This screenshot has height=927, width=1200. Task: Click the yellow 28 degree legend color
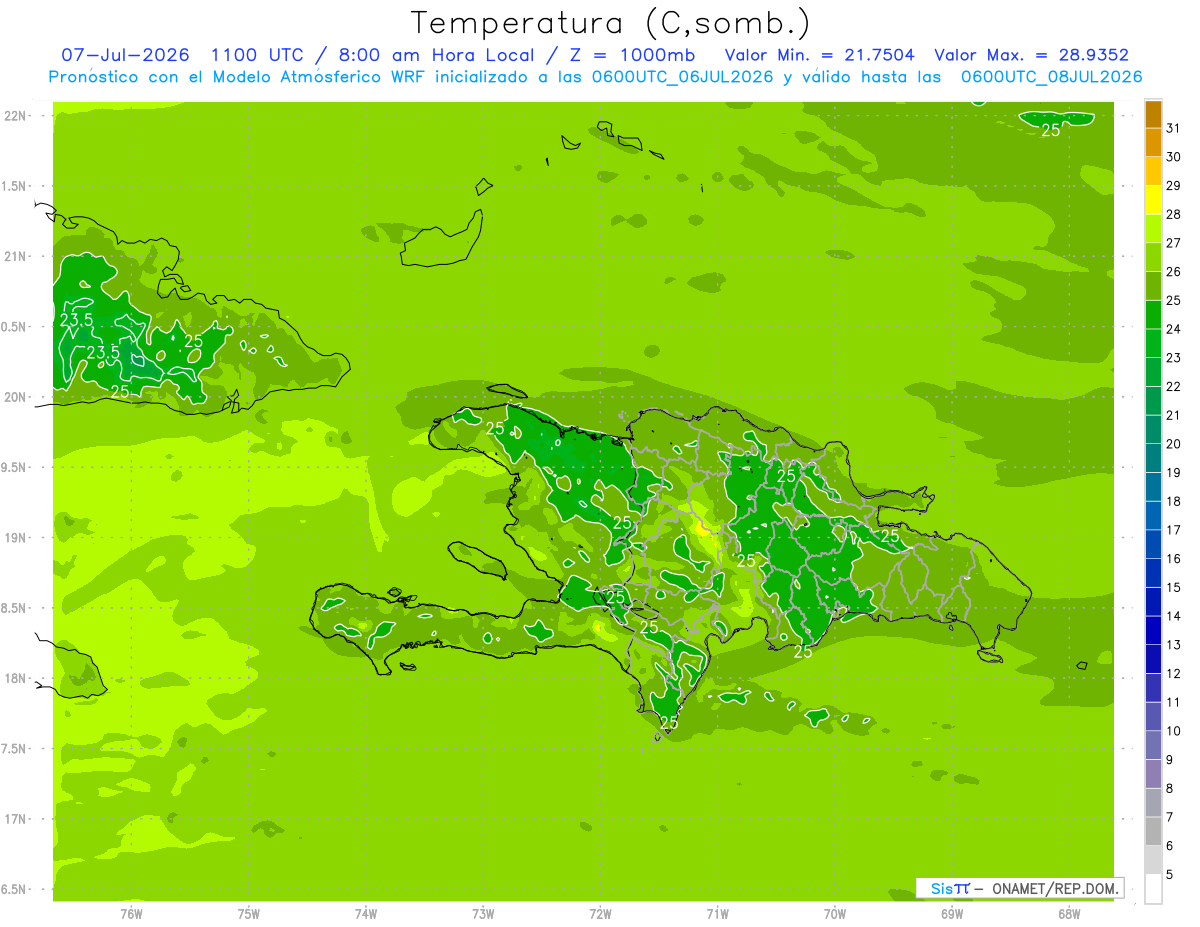(1153, 200)
